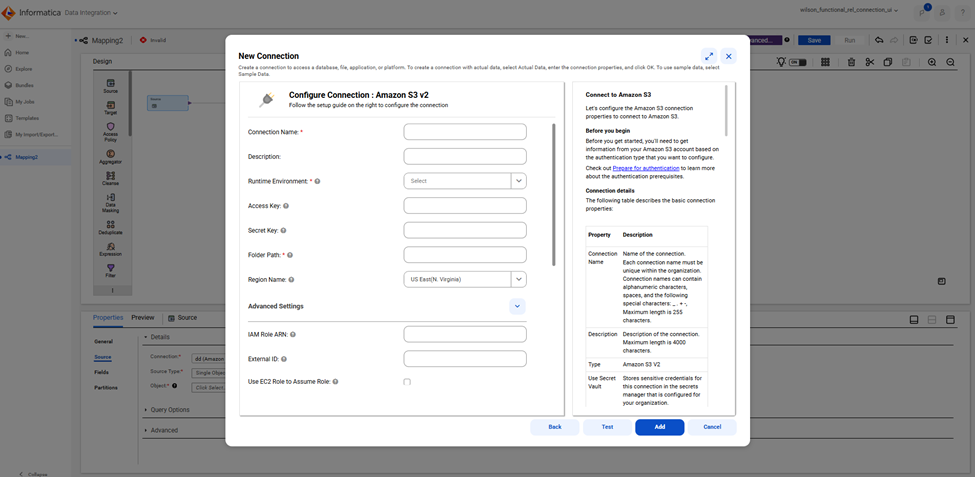Viewport: 975px width, 477px height.
Task: Select the Fields properties tab
Action: (101, 373)
